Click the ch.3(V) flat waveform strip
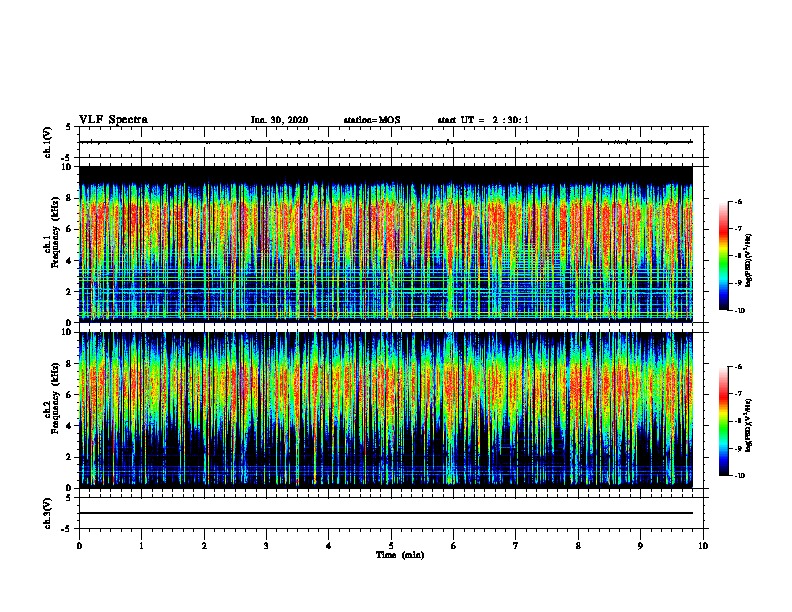The height and width of the screenshot is (612, 792). coord(391,513)
